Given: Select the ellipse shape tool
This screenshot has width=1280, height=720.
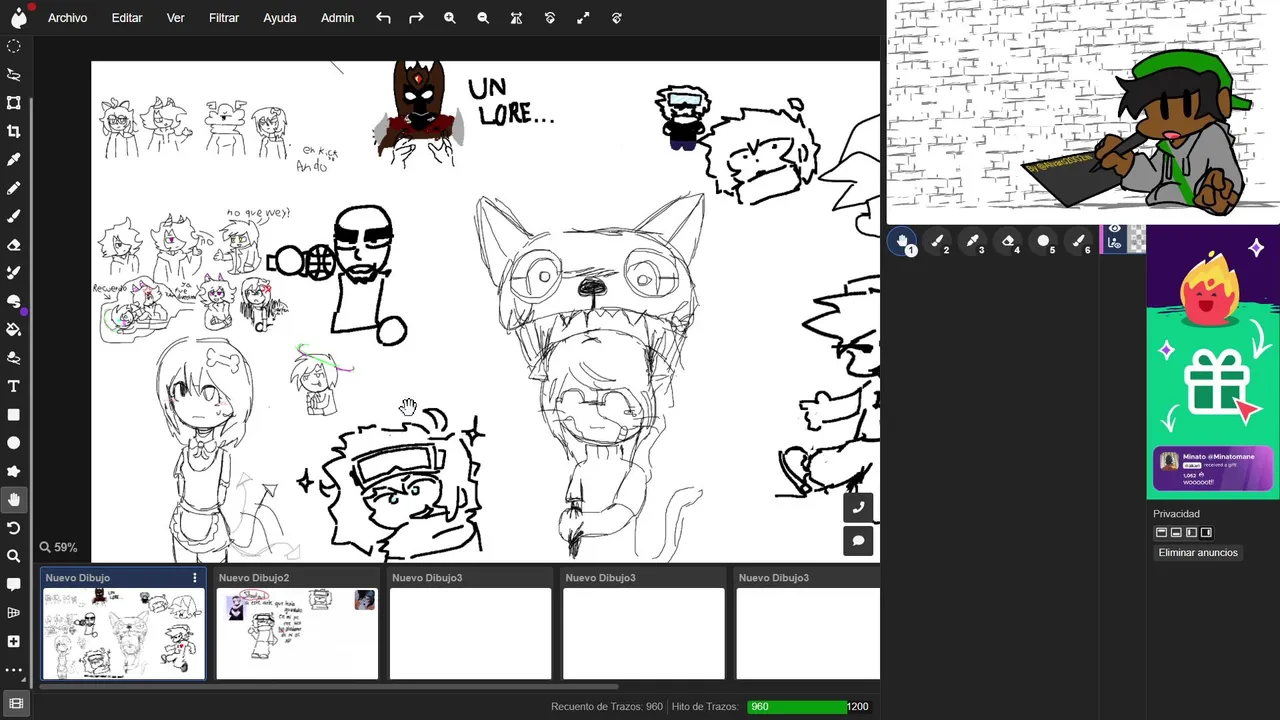Looking at the screenshot, I should click(14, 443).
